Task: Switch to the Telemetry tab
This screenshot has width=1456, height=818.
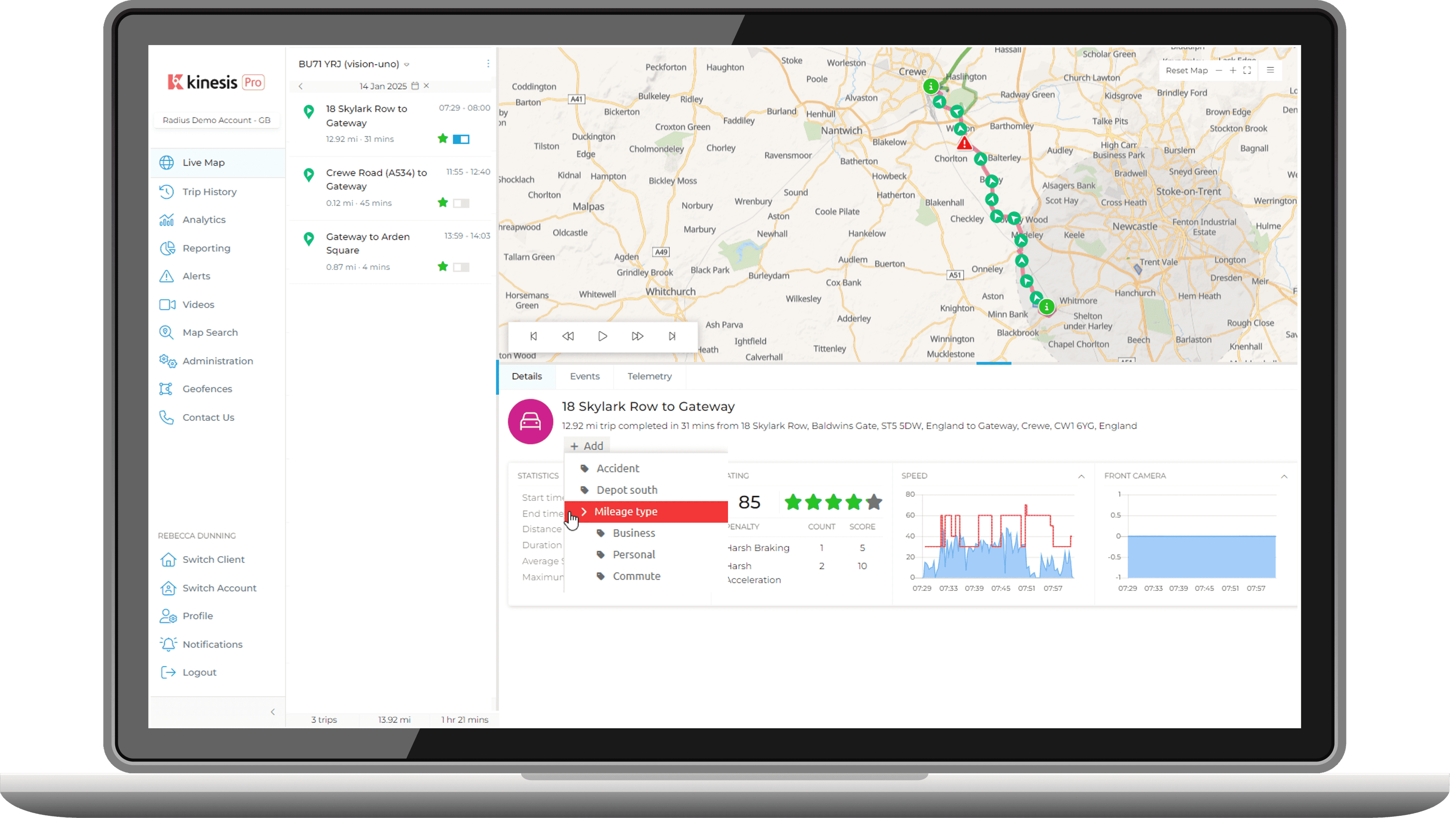Action: tap(650, 377)
